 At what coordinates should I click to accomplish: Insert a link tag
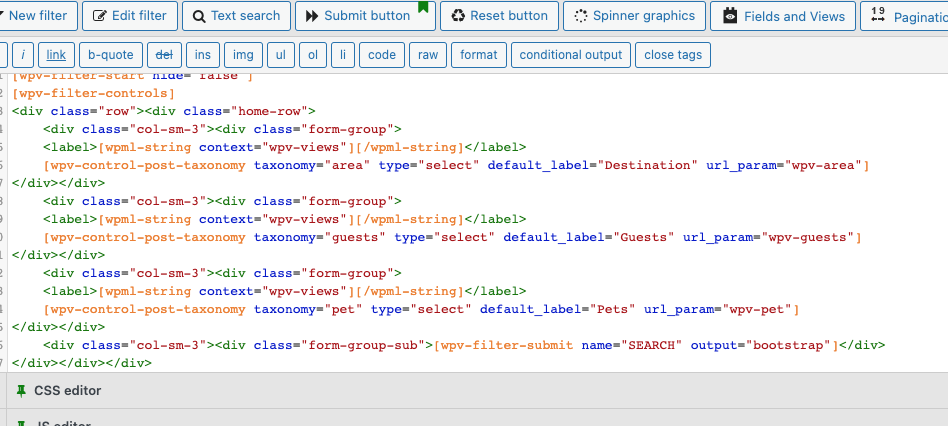(x=56, y=55)
